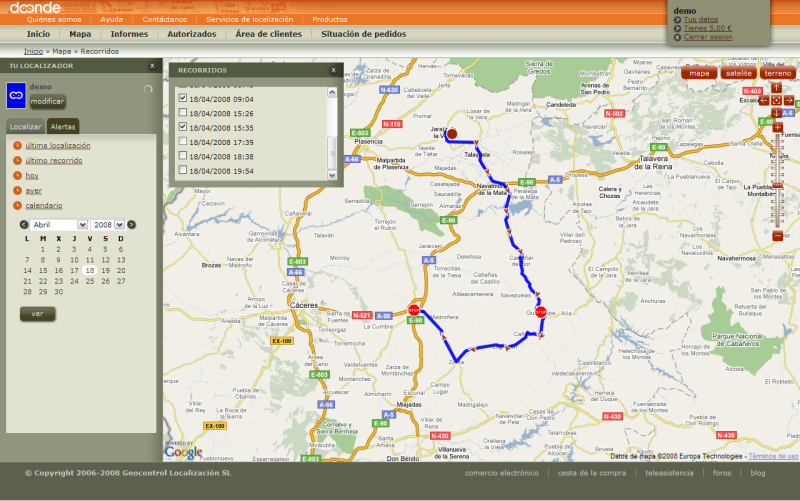Click the X icon beside Cerrar sesion
This screenshot has height=501, width=800.
pyautogui.click(x=678, y=37)
